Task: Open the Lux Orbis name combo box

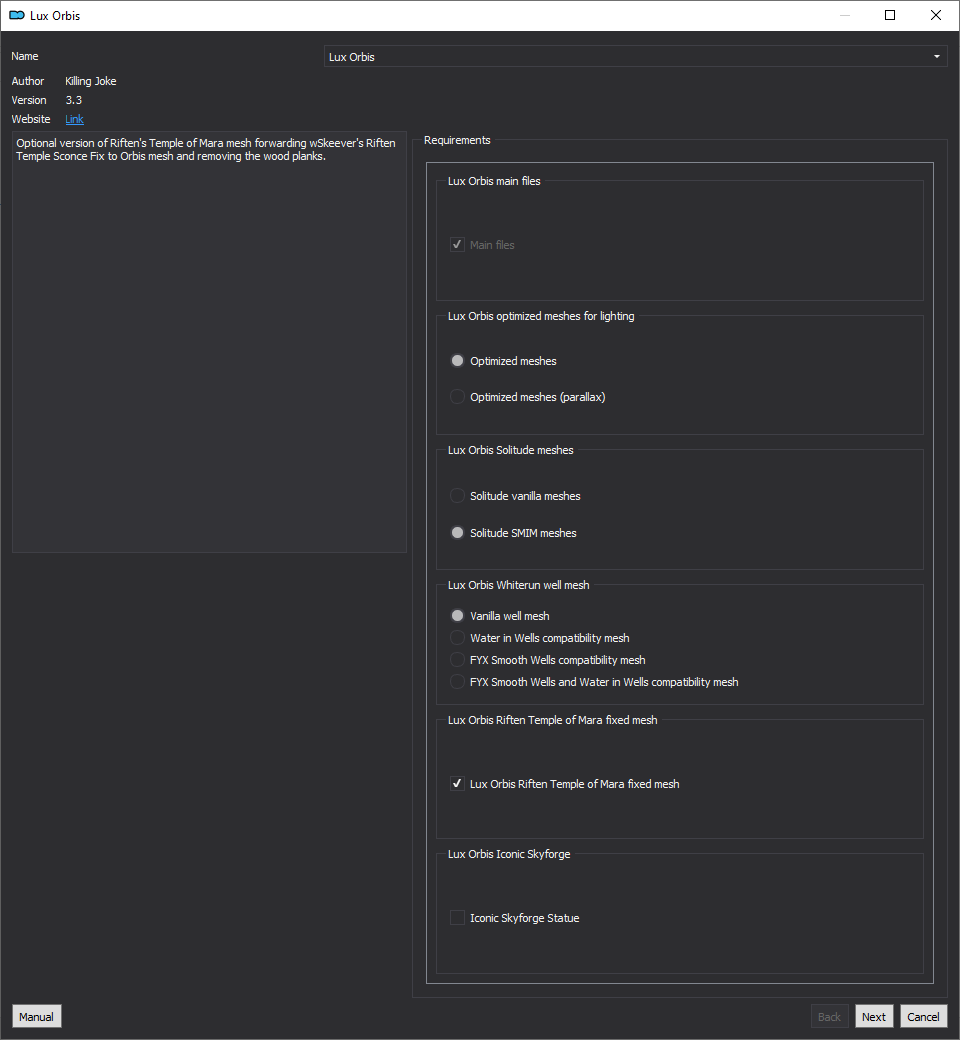Action: coord(635,56)
